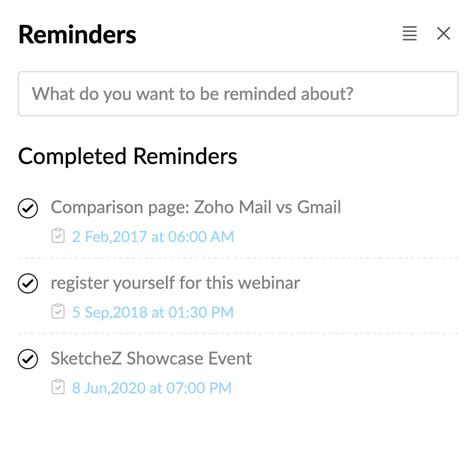Click the clipboard icon beside 2 Feb, 2017 date
The height and width of the screenshot is (454, 474).
(58, 236)
